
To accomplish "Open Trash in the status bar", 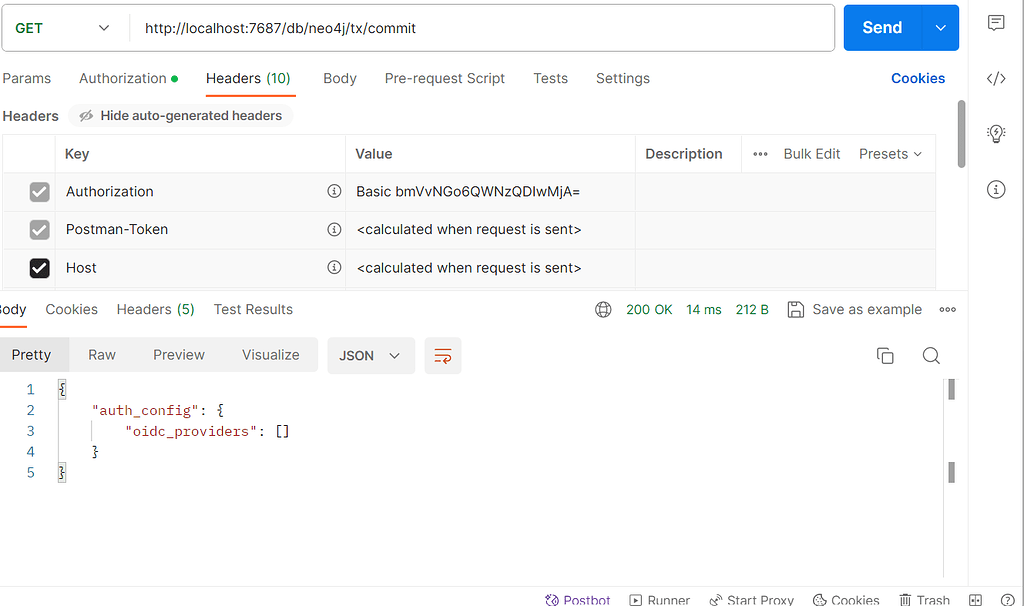I will pyautogui.click(x=924, y=599).
